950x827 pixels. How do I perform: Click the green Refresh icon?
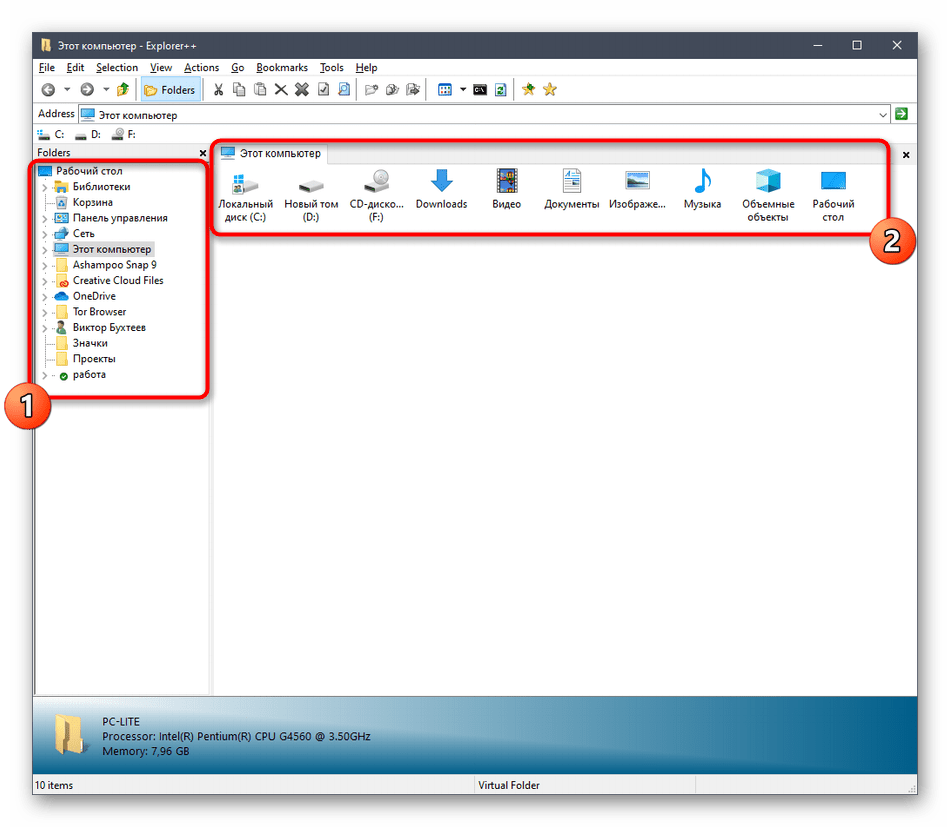(x=500, y=90)
